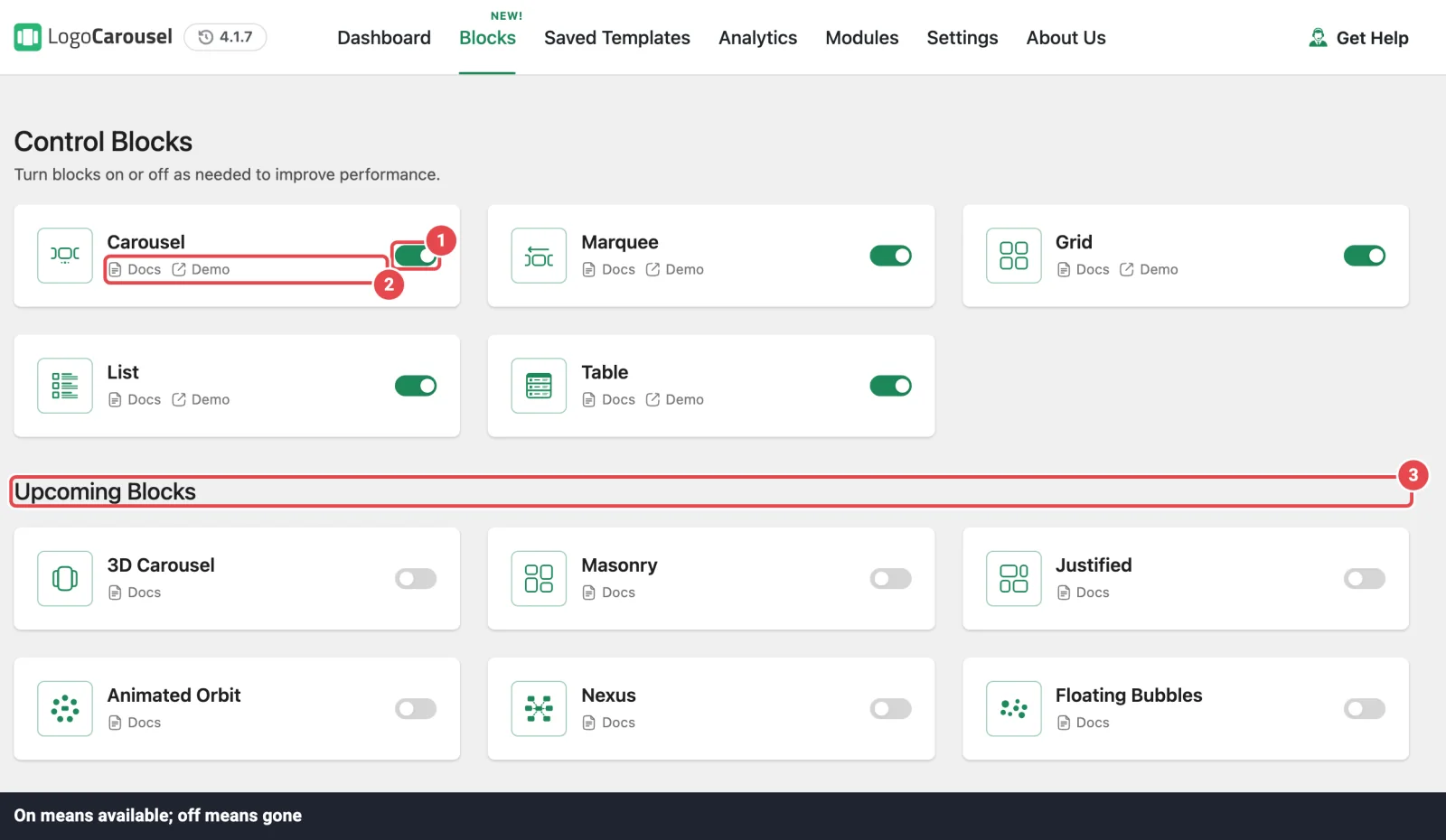Enable the Floating Bubbles toggle
Viewport: 1446px width, 840px height.
(1364, 708)
